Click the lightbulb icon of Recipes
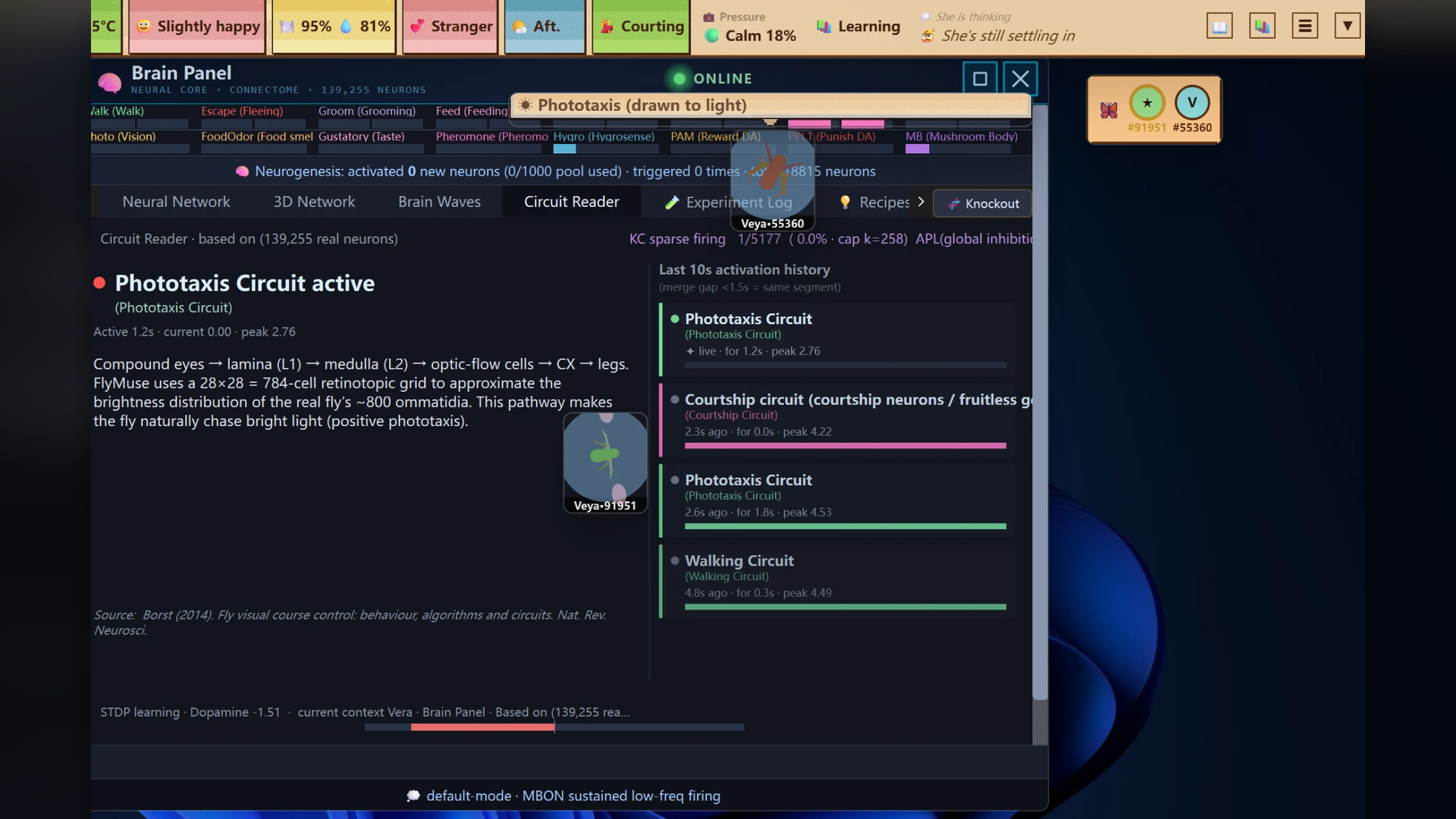 845,202
